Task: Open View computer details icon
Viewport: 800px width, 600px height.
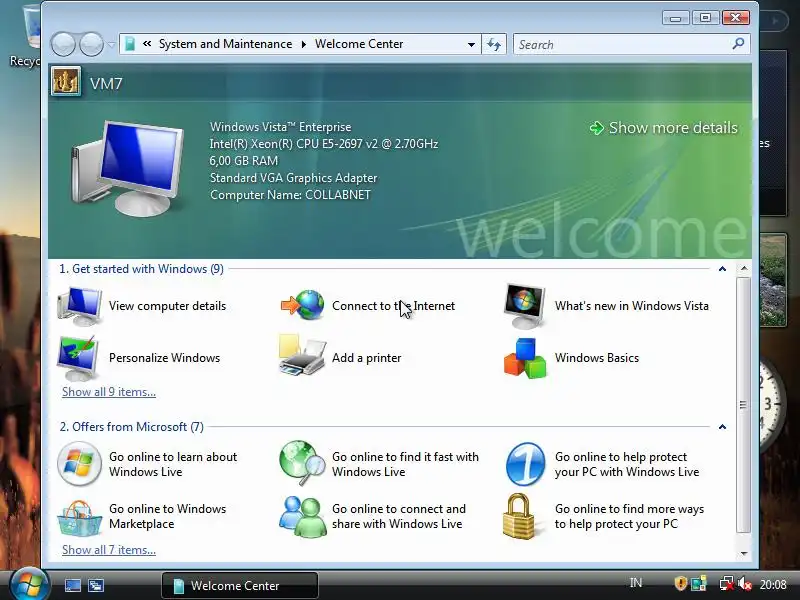Action: [x=80, y=306]
